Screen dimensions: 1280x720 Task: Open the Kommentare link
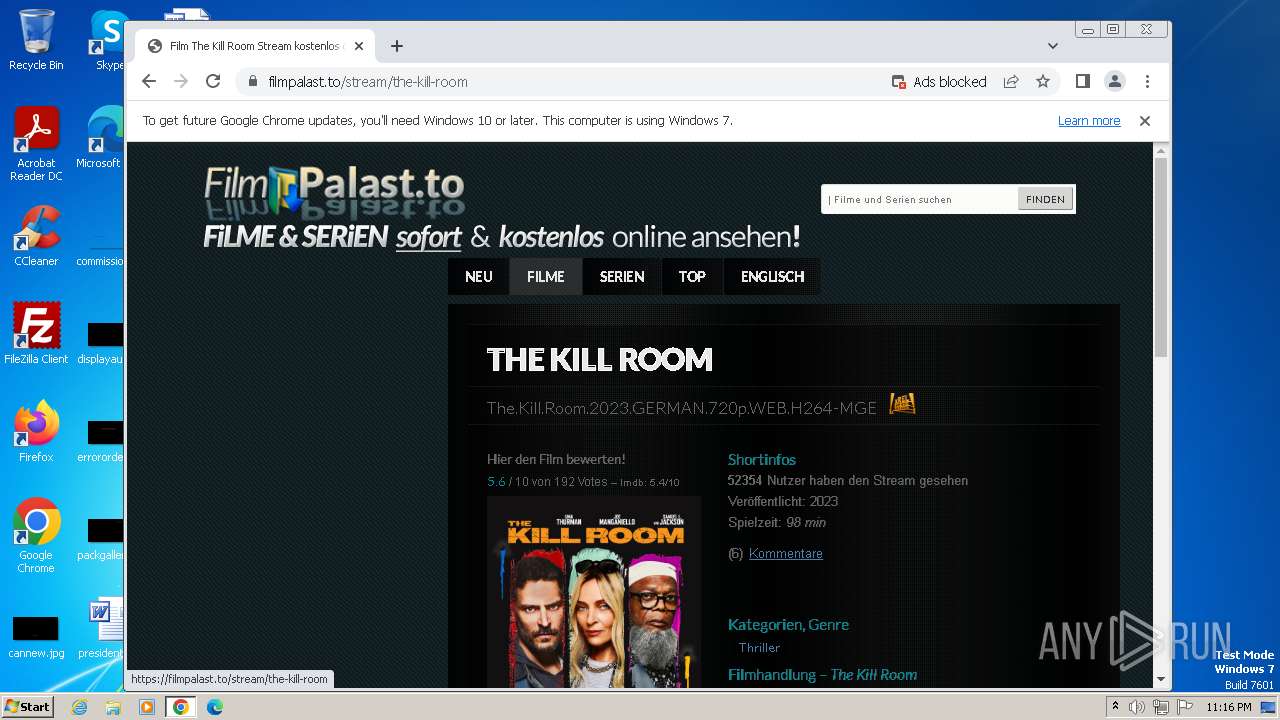(786, 554)
